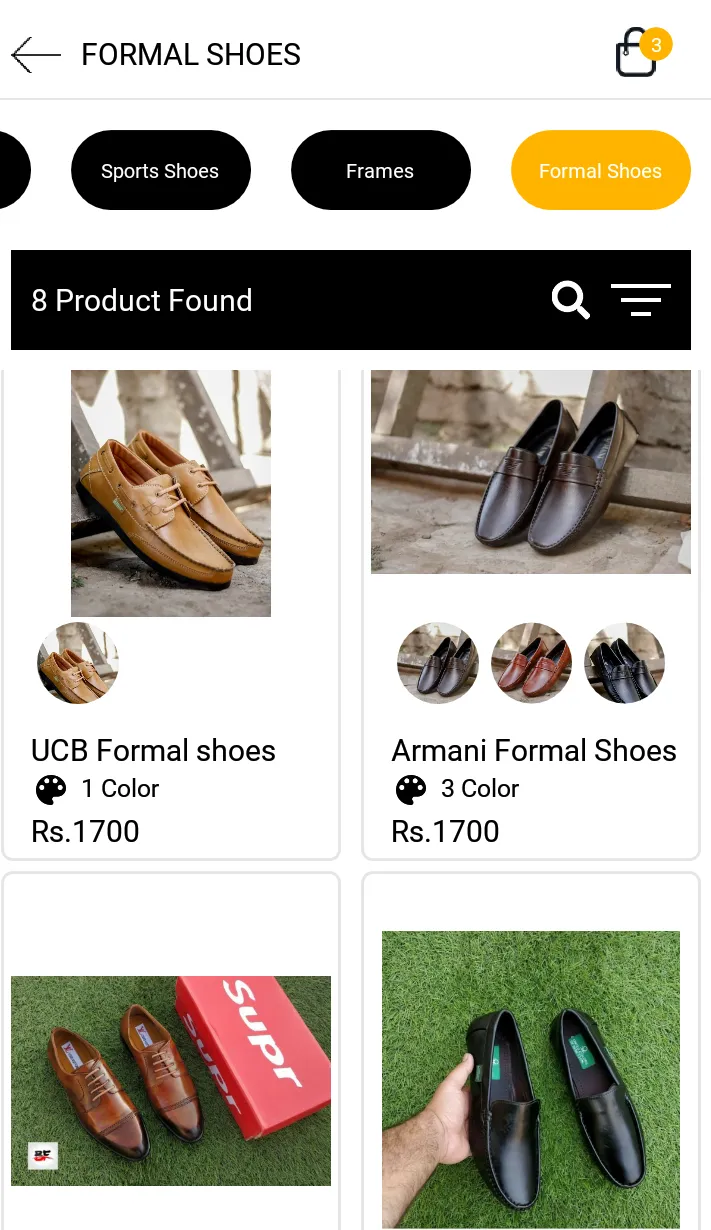This screenshot has width=711, height=1230.
Task: Open the partially visible leftmost category chip
Action: click(x=12, y=170)
